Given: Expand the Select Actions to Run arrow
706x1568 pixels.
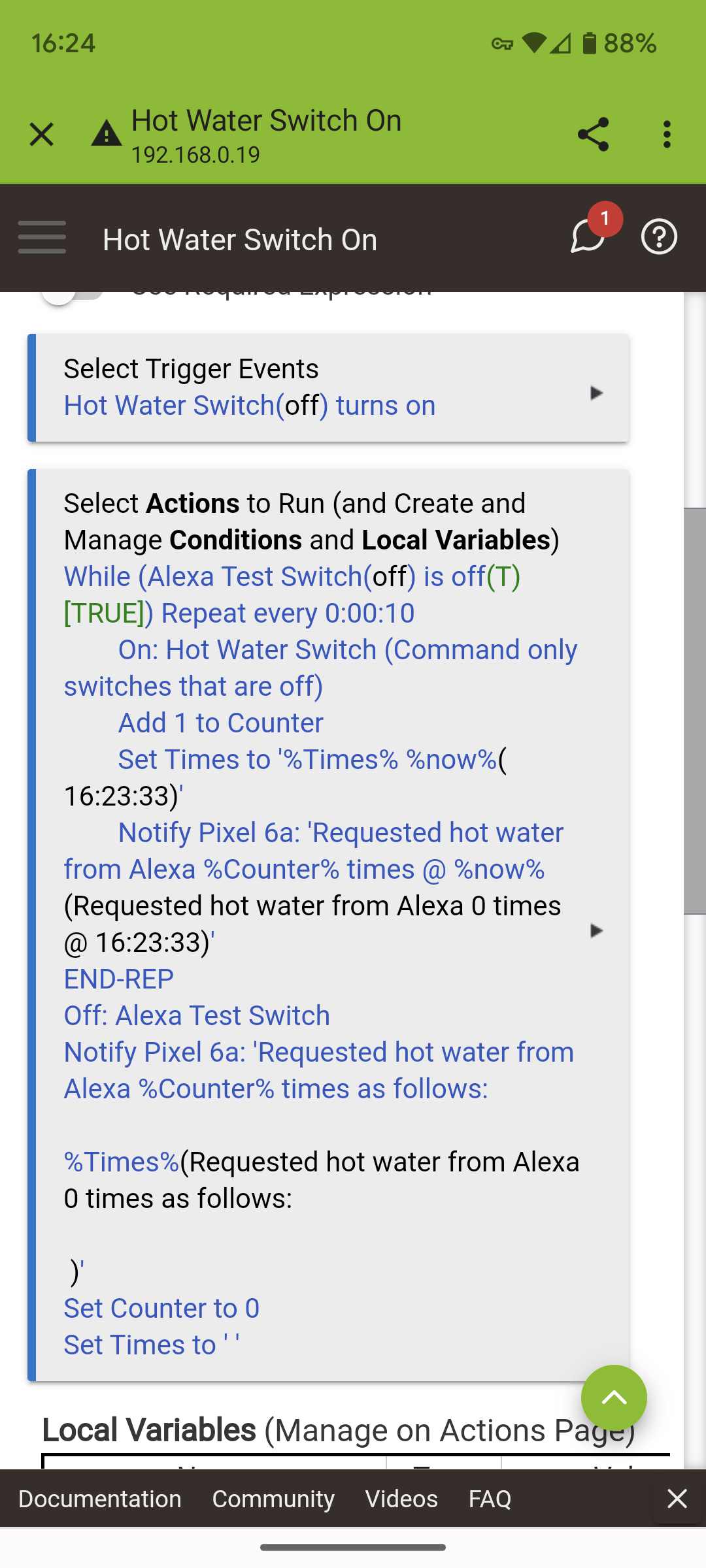Looking at the screenshot, I should (596, 930).
